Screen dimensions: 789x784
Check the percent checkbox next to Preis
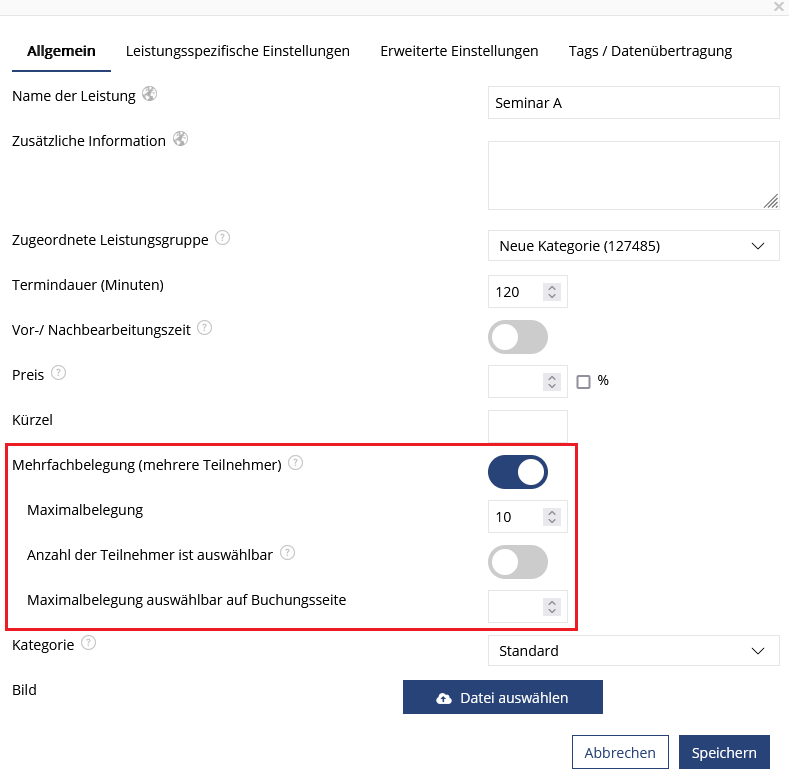click(583, 381)
